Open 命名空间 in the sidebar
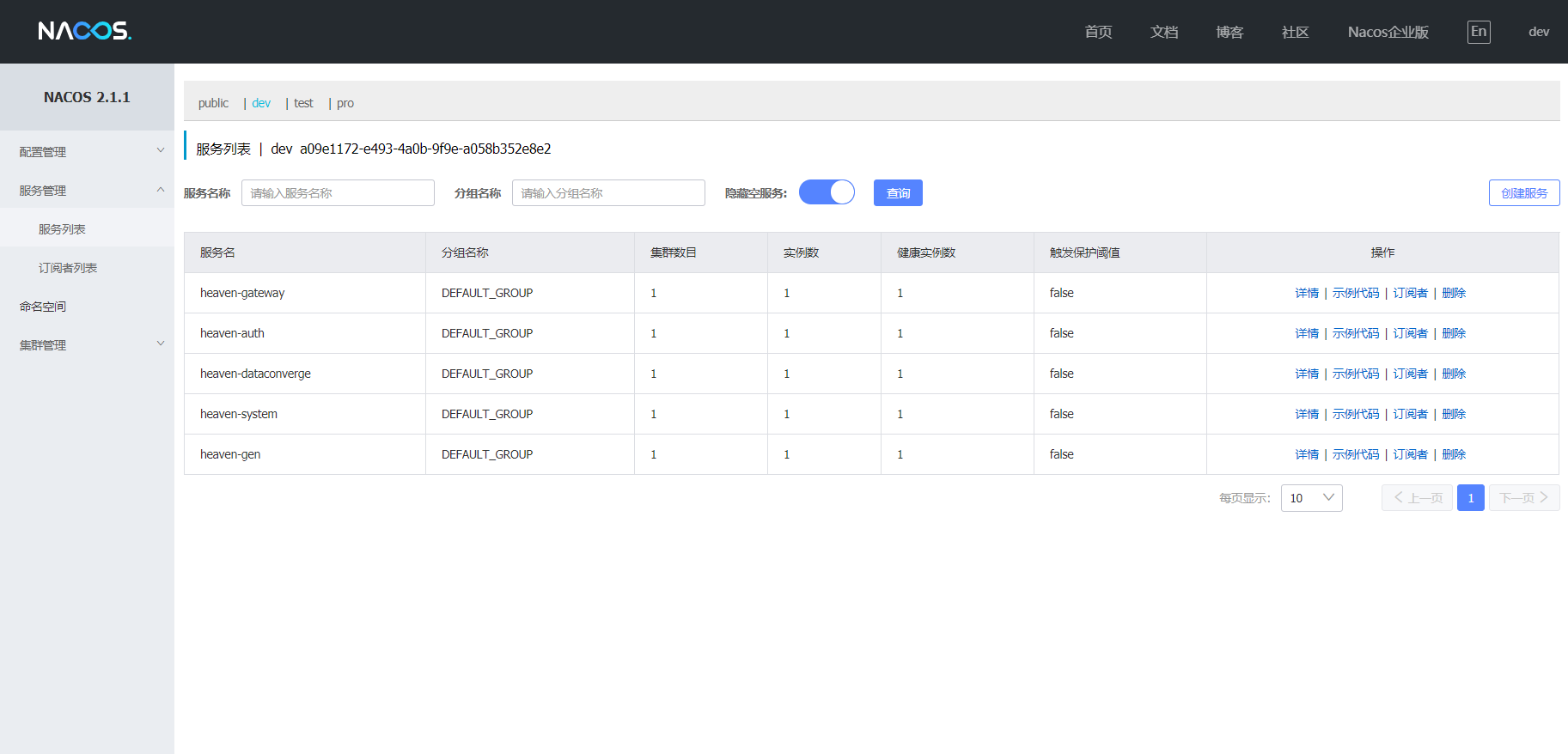This screenshot has width=1568, height=754. 87,306
